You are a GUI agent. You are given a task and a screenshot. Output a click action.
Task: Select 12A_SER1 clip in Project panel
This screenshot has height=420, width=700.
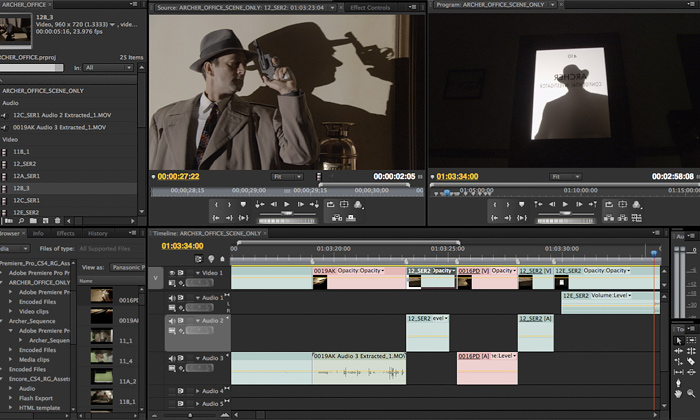68,176
